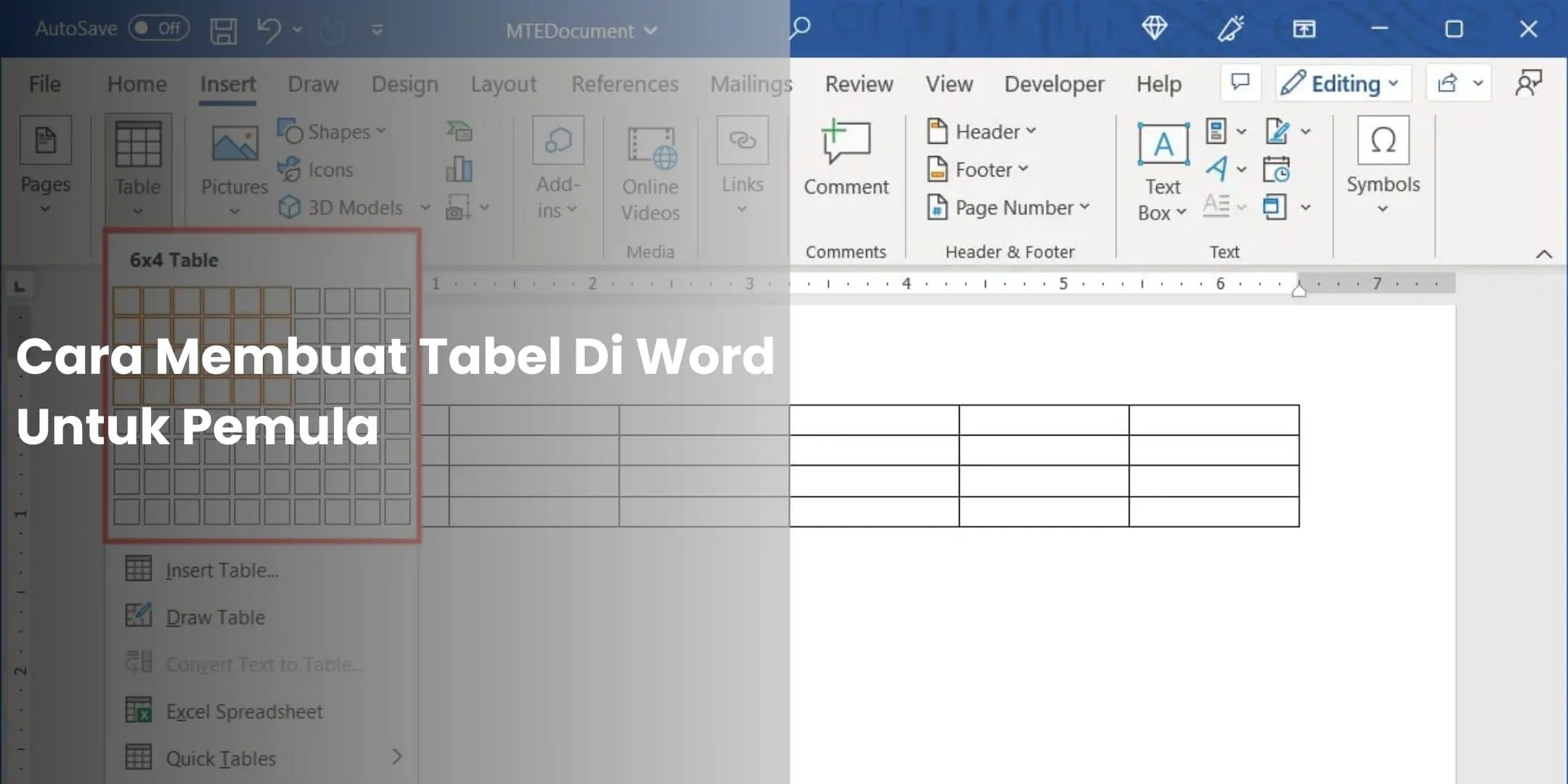The image size is (1568, 784).
Task: Go to the Design tab
Action: [x=405, y=84]
